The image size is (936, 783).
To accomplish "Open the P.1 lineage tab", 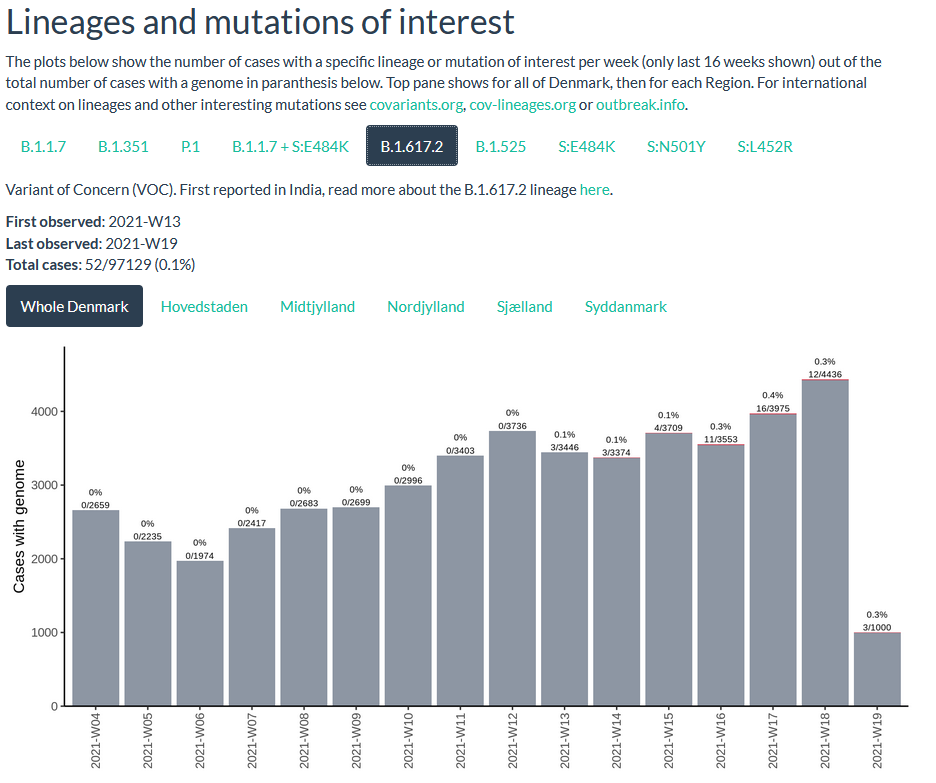I will pos(190,147).
